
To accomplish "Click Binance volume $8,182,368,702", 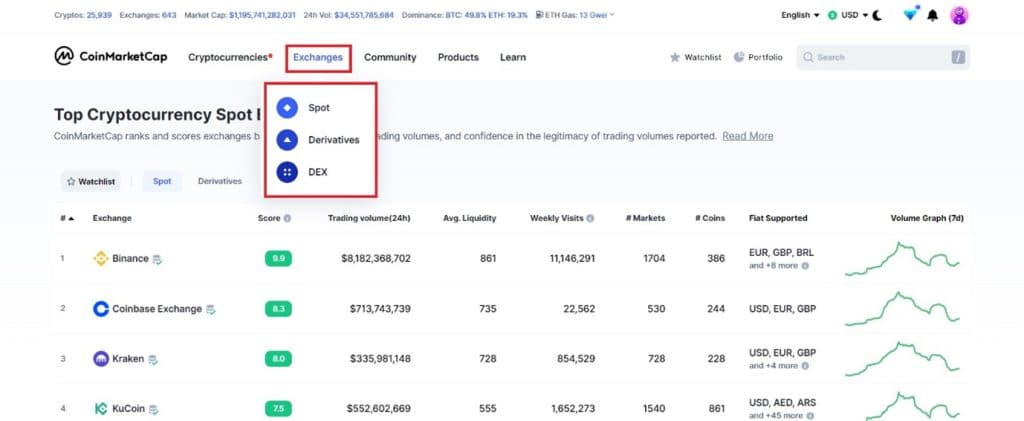I will (376, 258).
